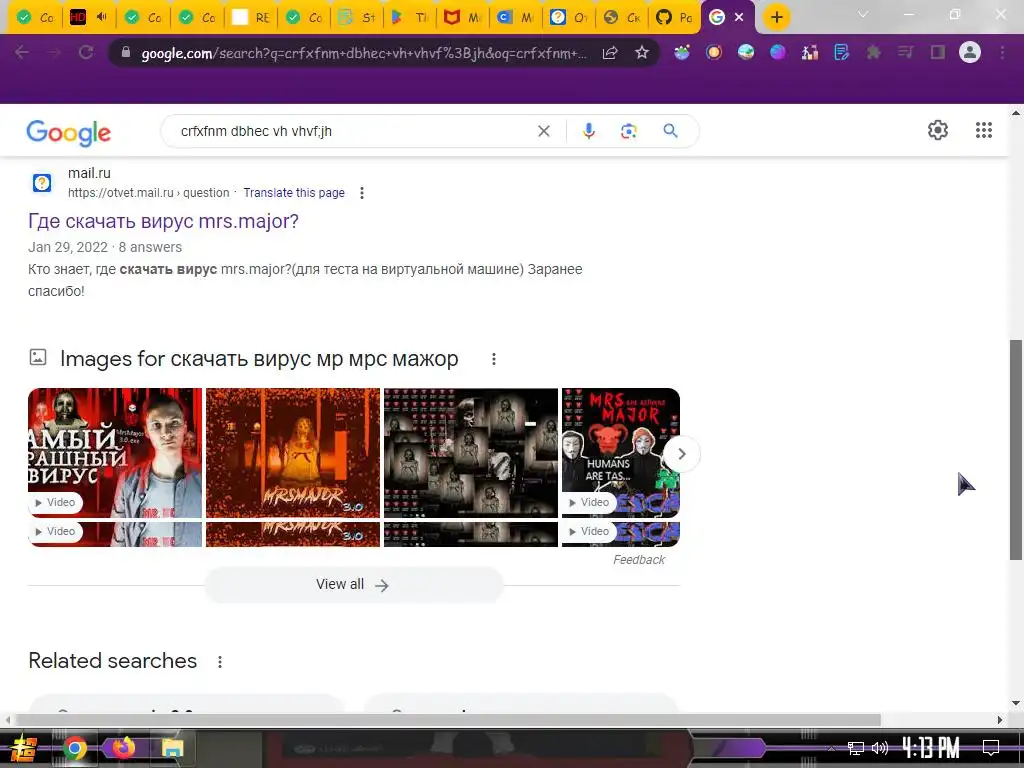Switch to the St notes tab

click(357, 17)
